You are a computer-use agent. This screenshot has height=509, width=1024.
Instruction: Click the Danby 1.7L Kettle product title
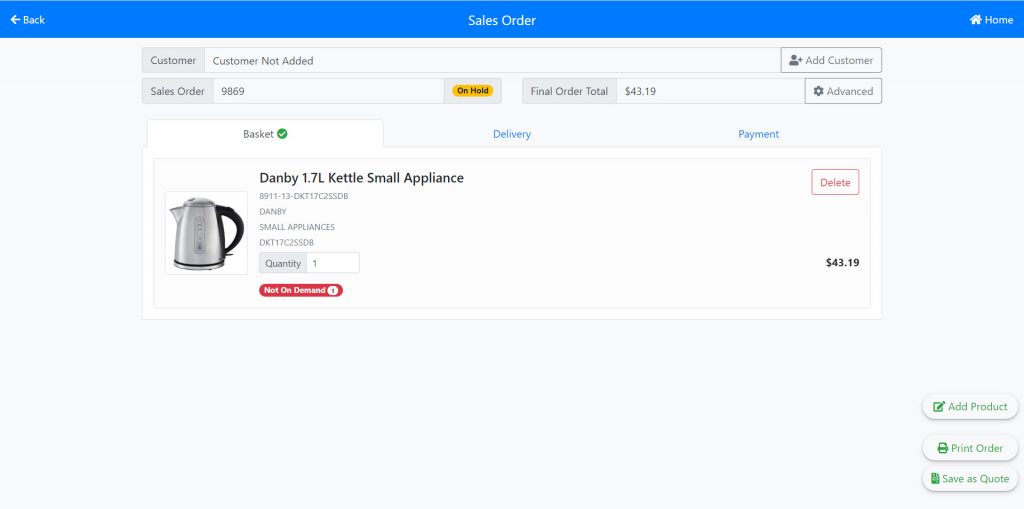coord(361,178)
